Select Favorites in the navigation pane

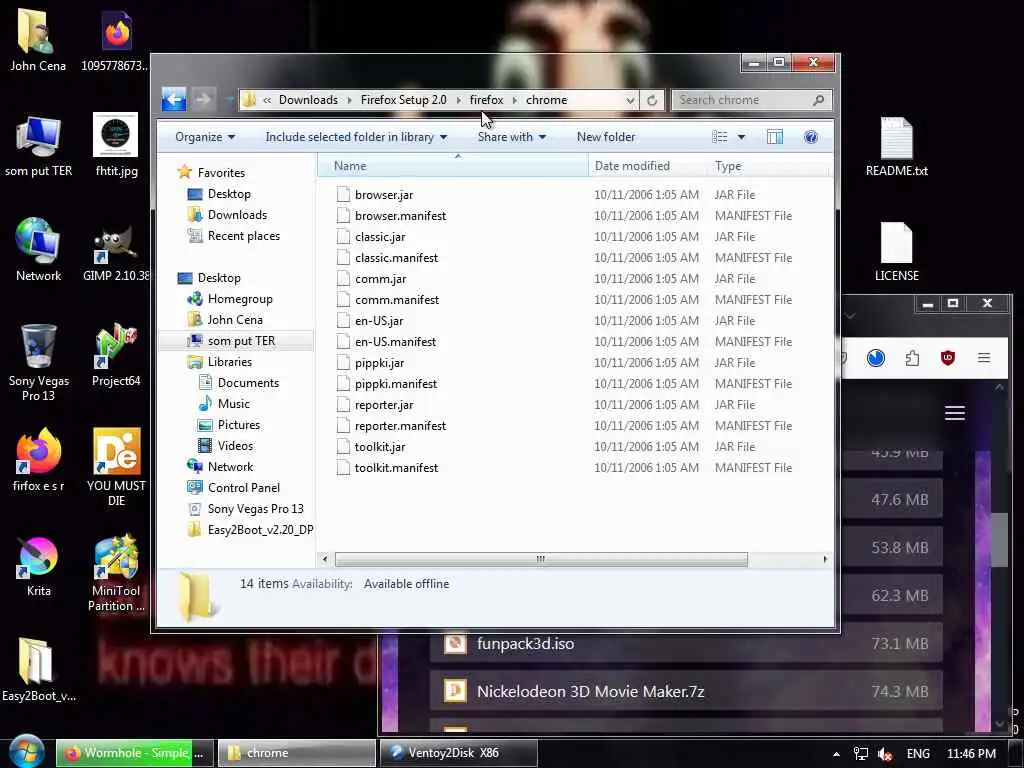click(x=221, y=172)
